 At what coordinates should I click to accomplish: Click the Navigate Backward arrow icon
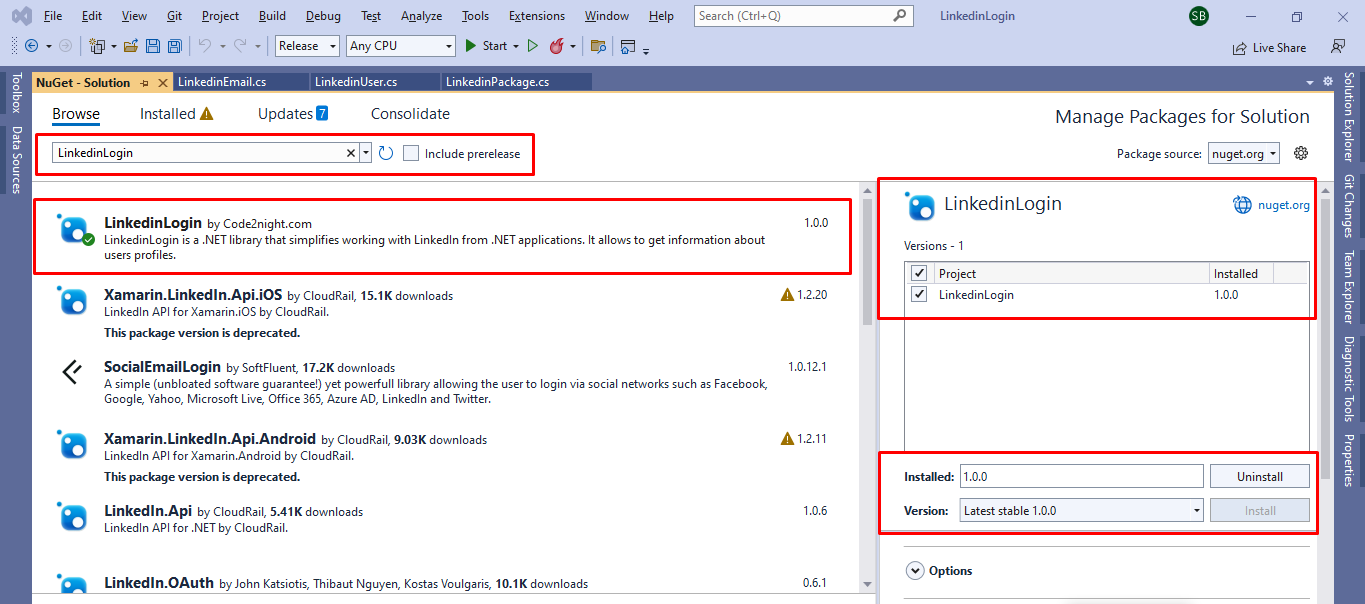31,46
